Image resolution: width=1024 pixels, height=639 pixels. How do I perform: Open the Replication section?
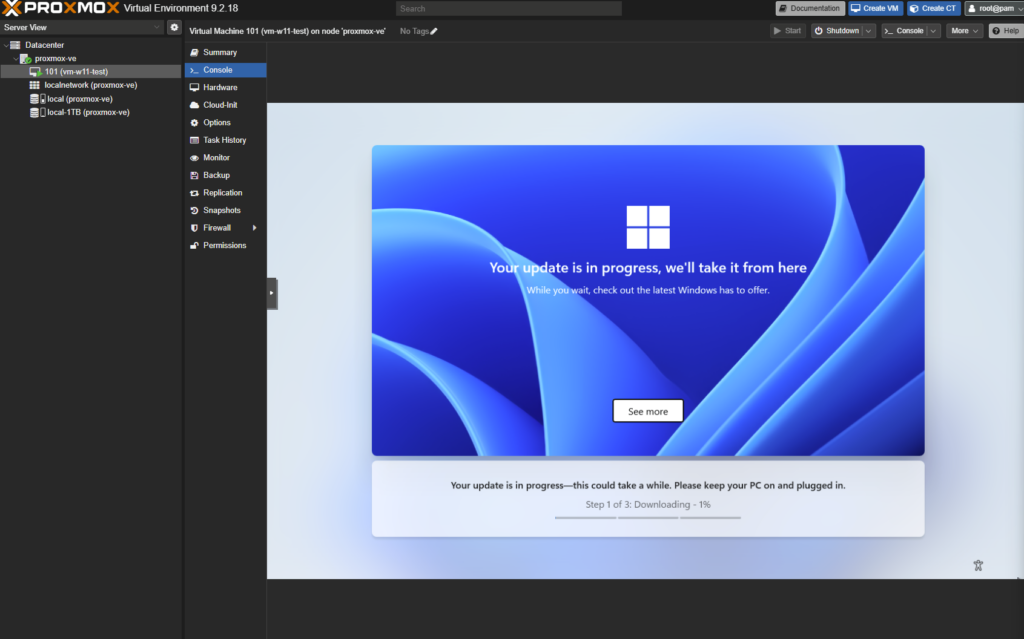click(x=225, y=193)
